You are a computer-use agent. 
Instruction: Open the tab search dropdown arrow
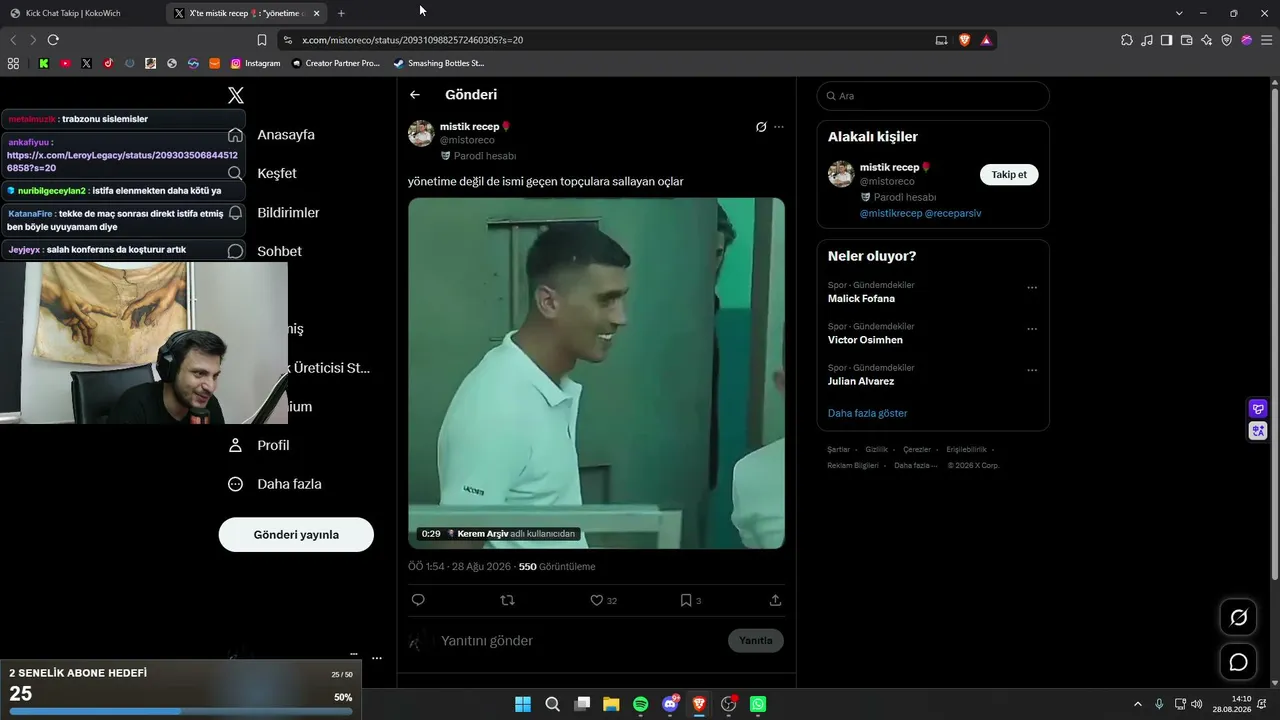[x=1179, y=13]
